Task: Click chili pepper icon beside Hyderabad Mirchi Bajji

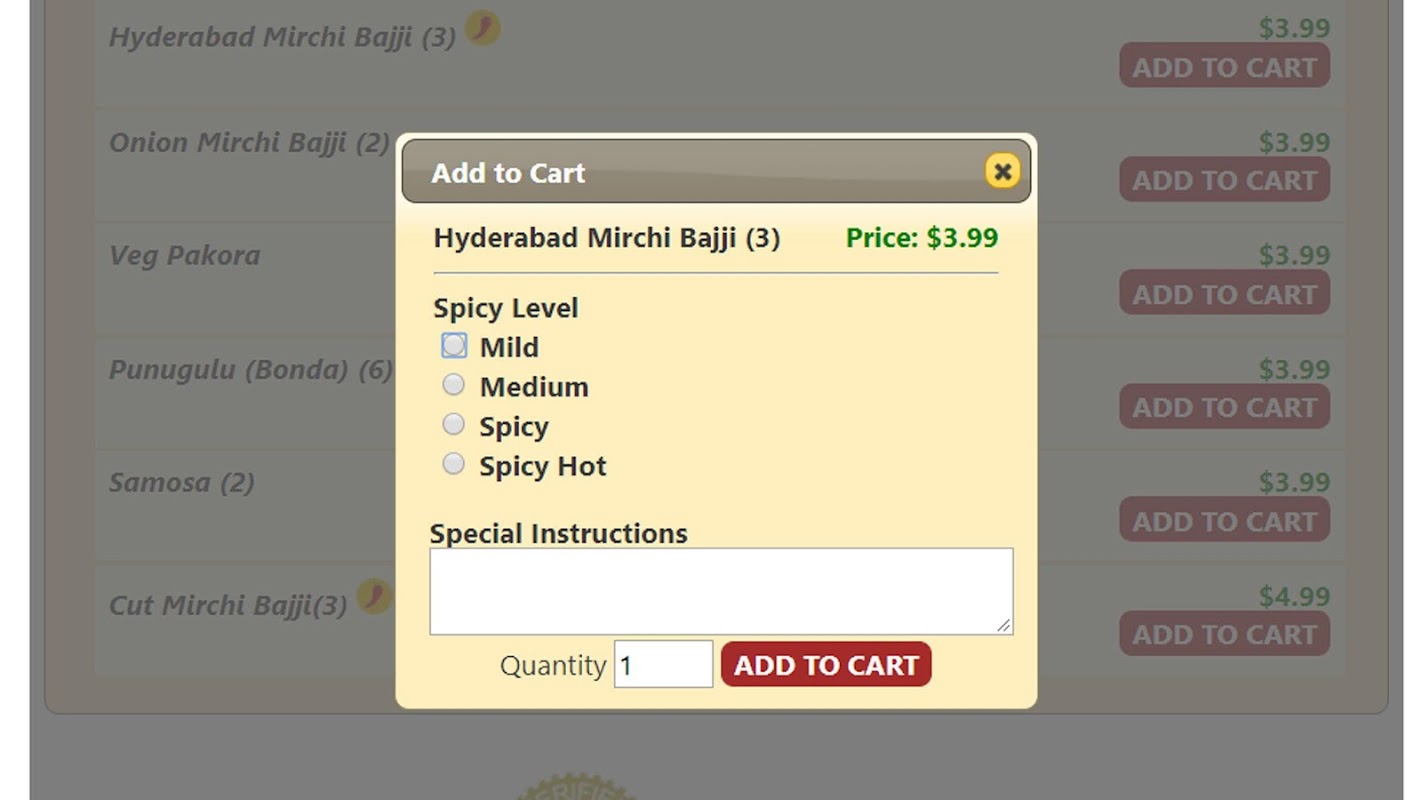Action: pyautogui.click(x=483, y=28)
